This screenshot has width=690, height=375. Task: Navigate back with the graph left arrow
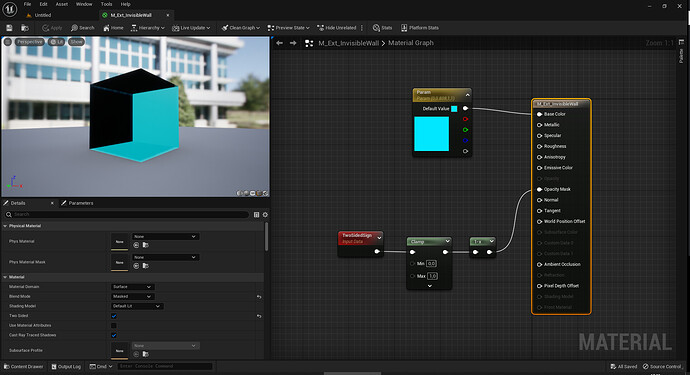[x=279, y=43]
